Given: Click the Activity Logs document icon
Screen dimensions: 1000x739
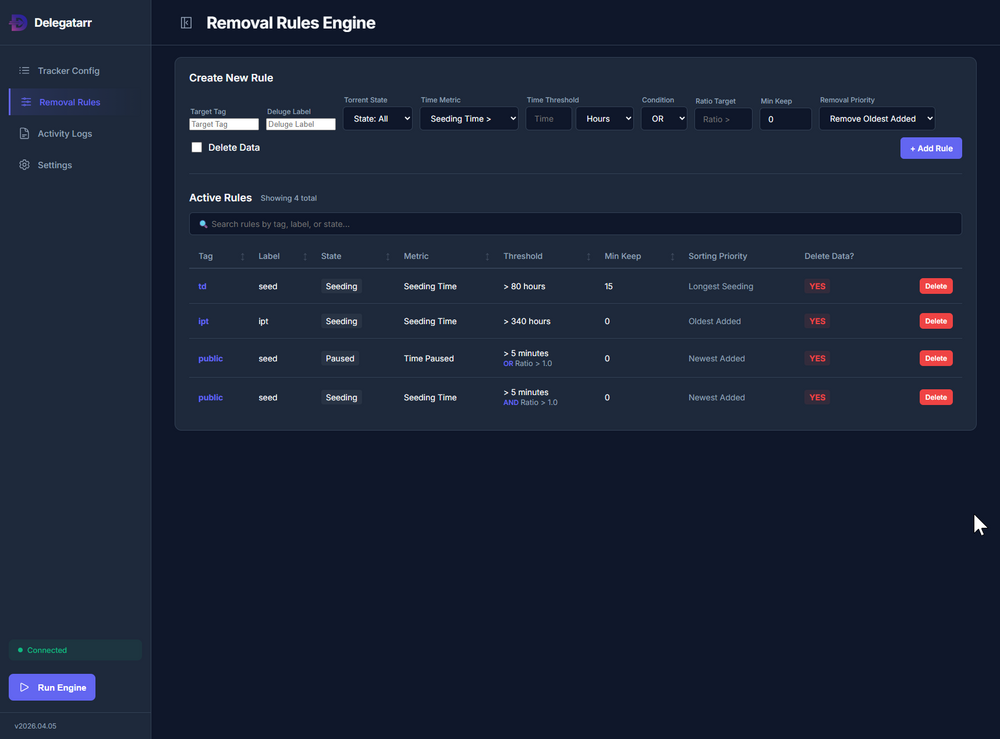Looking at the screenshot, I should point(24,133).
